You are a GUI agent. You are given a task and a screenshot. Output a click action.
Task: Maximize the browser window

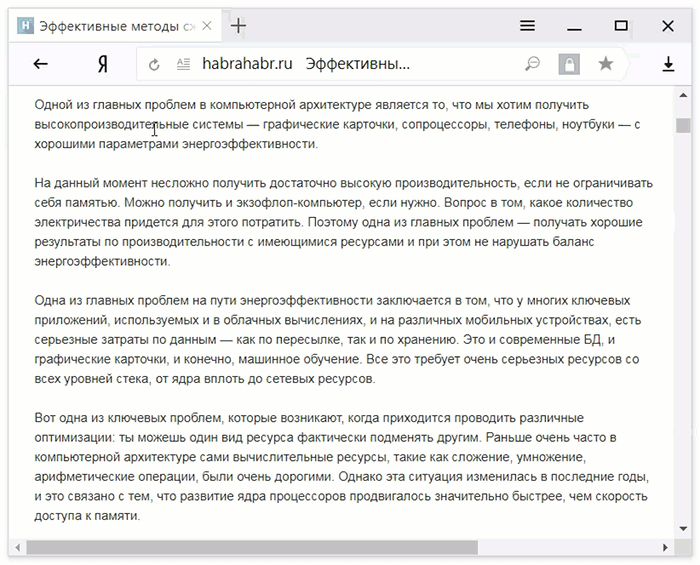click(x=621, y=25)
